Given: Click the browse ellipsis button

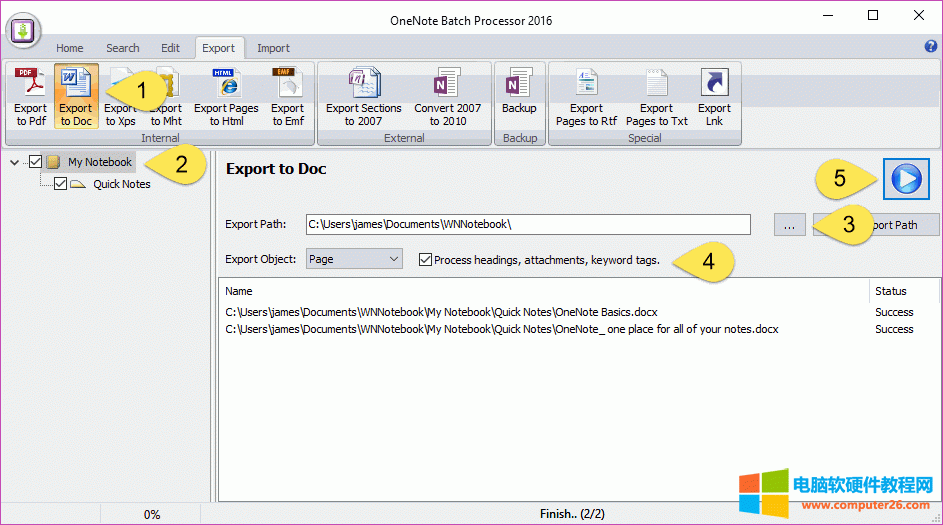Looking at the screenshot, I should tap(788, 225).
